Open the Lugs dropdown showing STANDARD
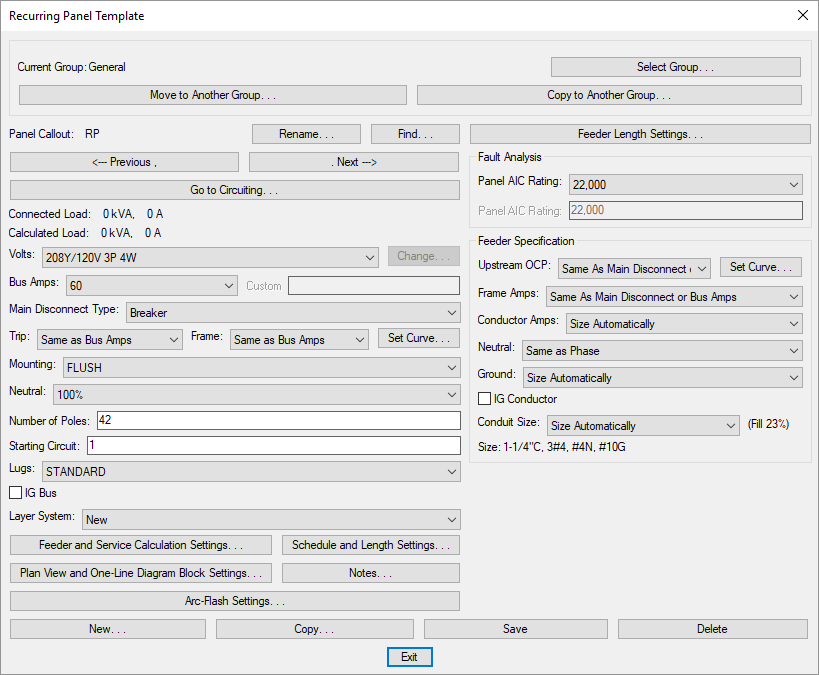 tap(251, 472)
